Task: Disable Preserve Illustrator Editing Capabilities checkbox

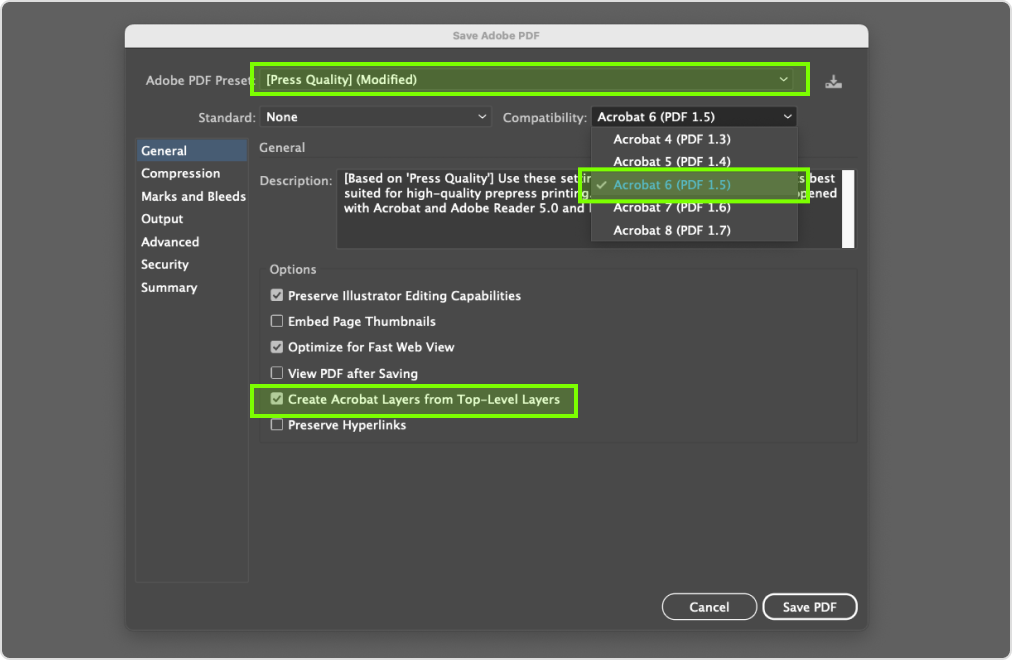Action: click(x=277, y=296)
